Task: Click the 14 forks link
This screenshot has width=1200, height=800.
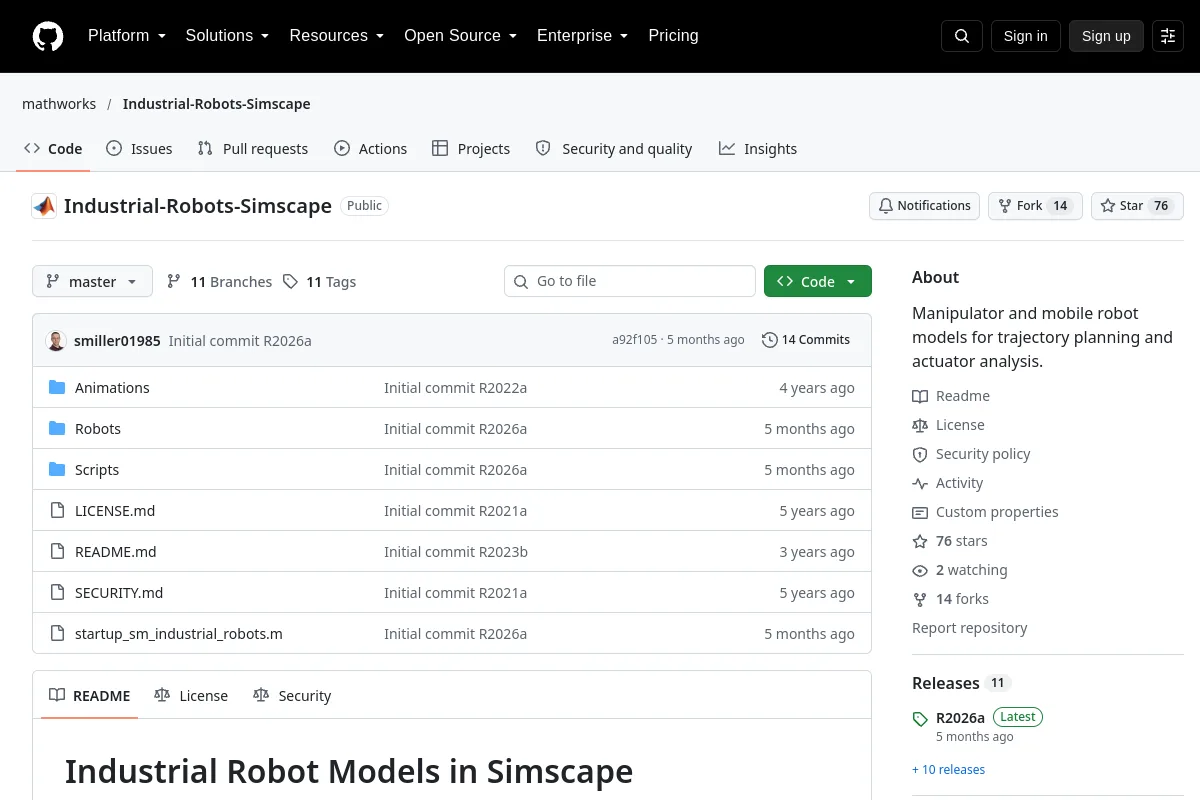Action: point(950,599)
